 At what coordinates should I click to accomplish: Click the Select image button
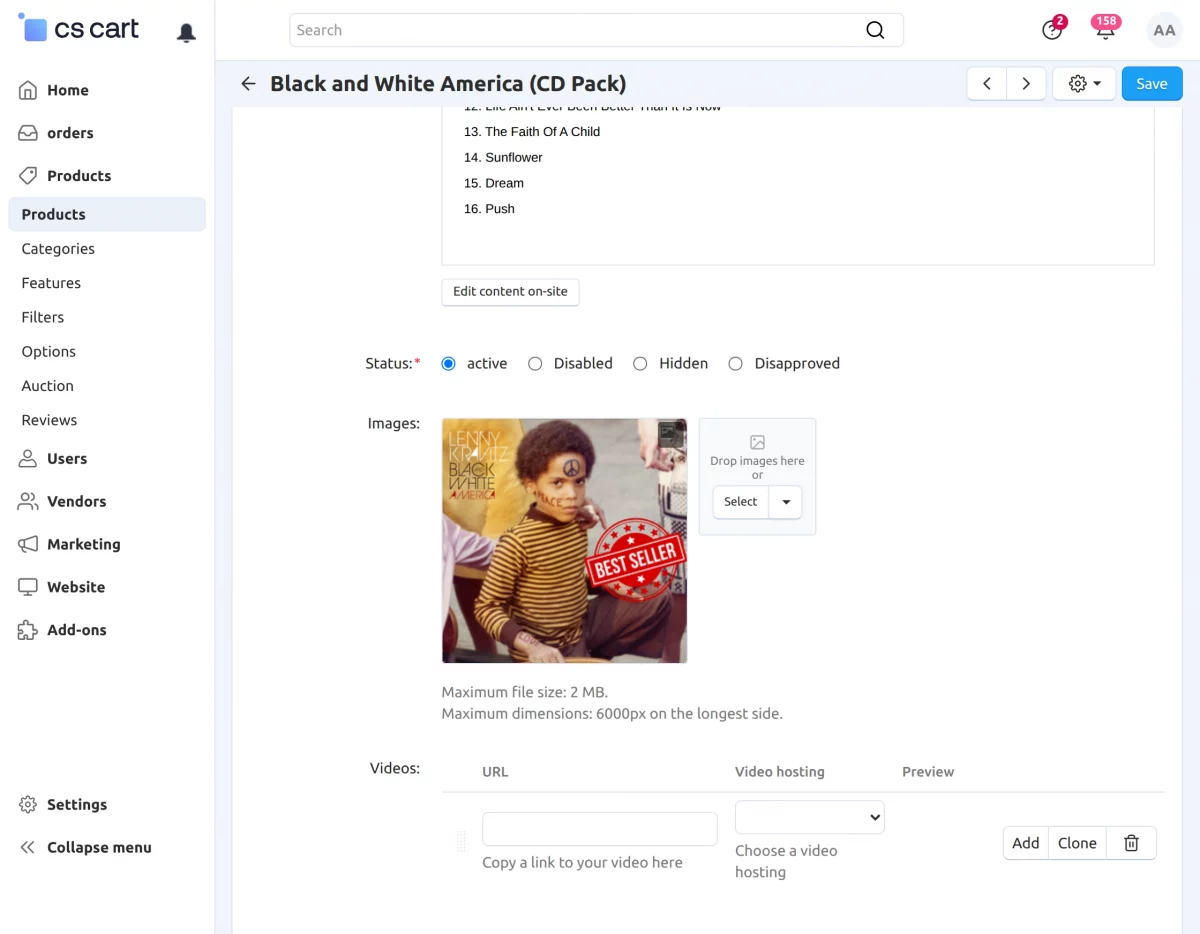(741, 502)
